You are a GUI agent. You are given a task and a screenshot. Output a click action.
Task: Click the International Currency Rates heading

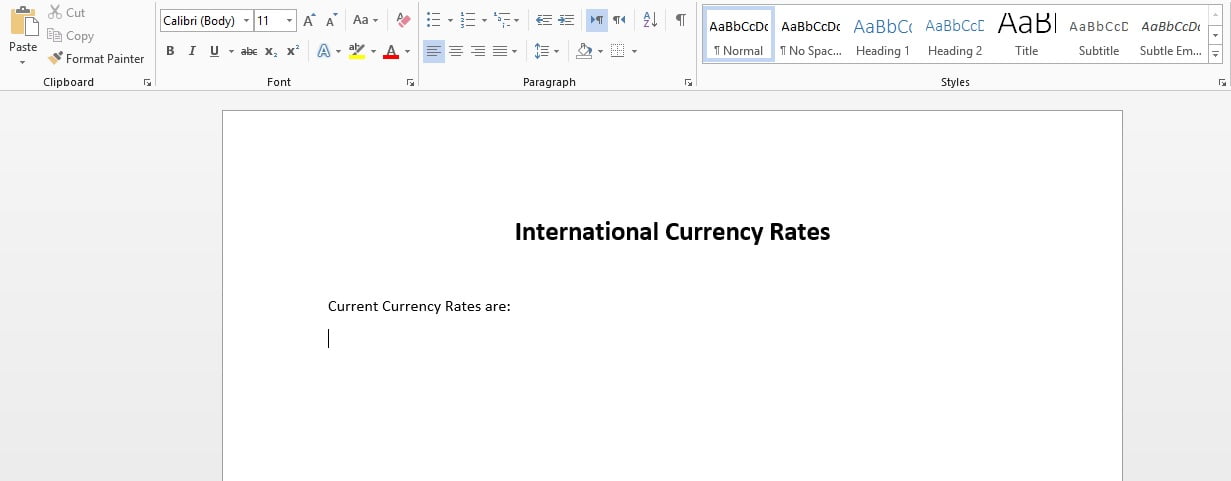click(x=672, y=232)
